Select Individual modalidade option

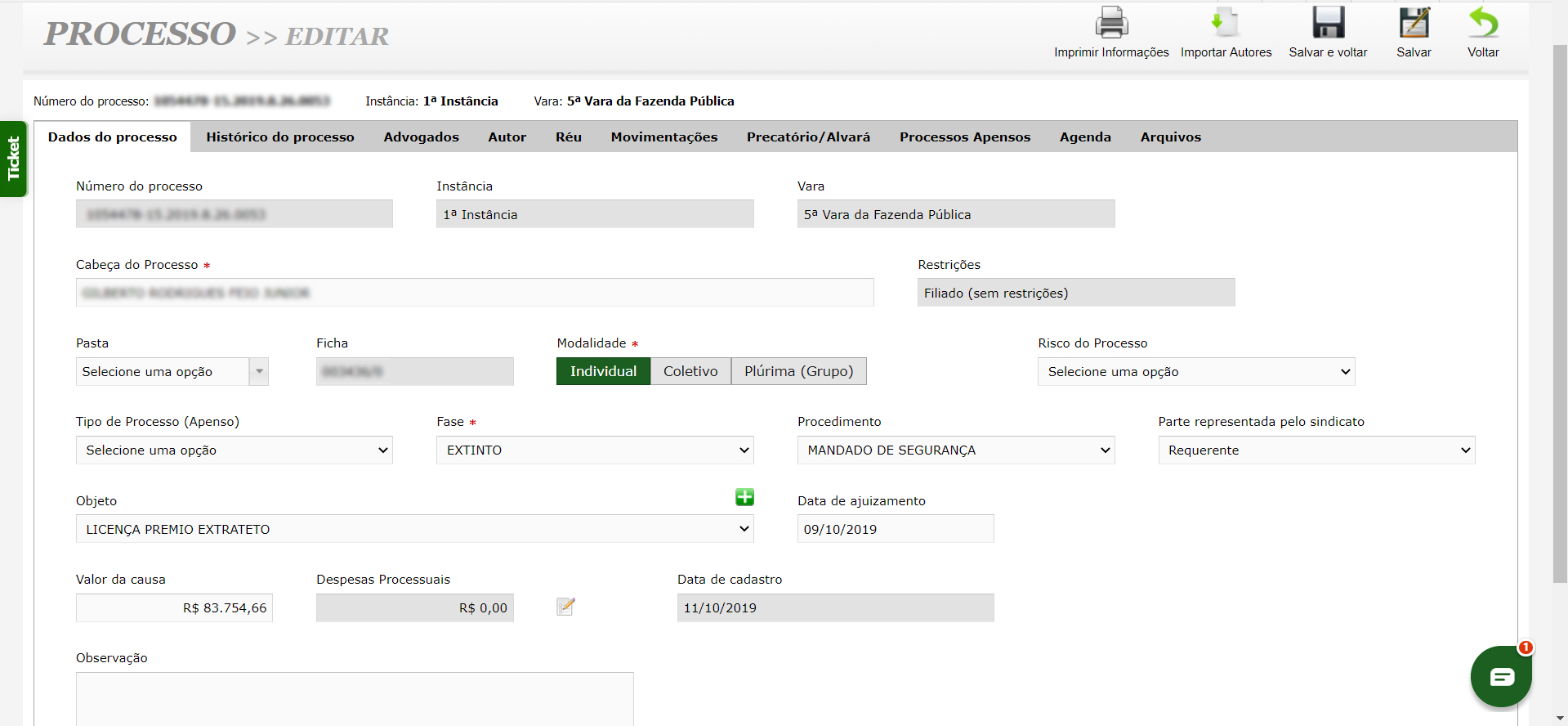pyautogui.click(x=603, y=371)
